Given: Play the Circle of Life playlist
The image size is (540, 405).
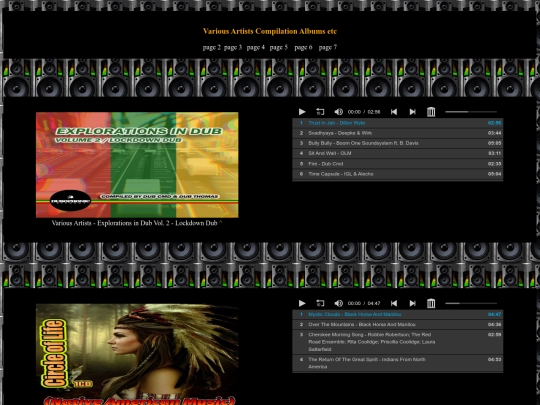Looking at the screenshot, I should tap(302, 303).
